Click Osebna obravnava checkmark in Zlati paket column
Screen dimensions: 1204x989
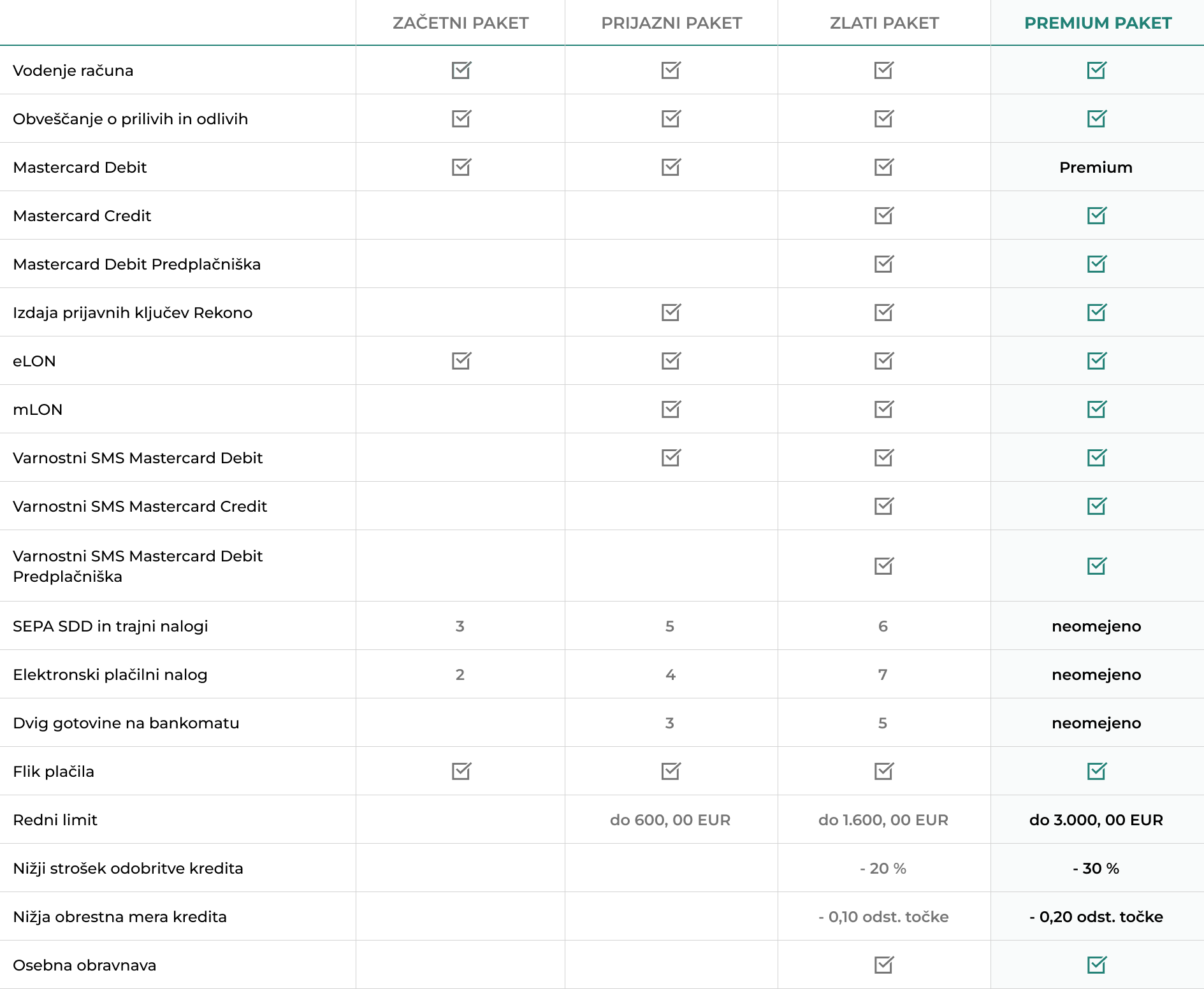click(x=883, y=965)
